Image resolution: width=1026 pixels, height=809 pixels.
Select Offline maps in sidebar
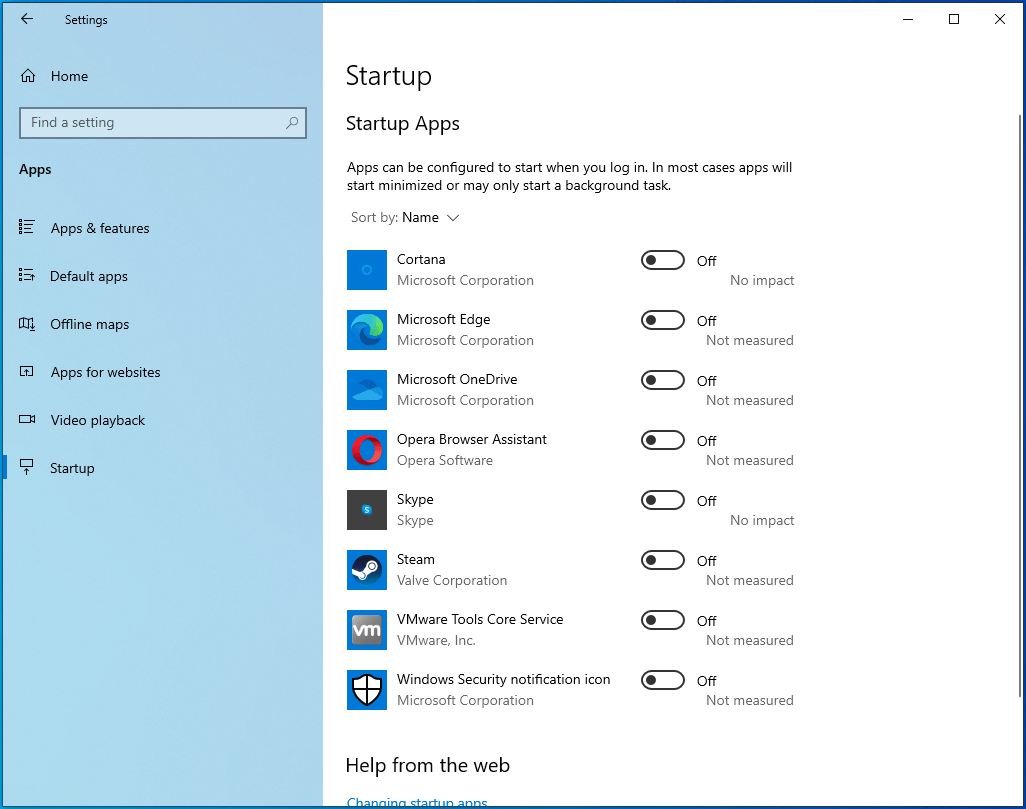click(x=89, y=325)
